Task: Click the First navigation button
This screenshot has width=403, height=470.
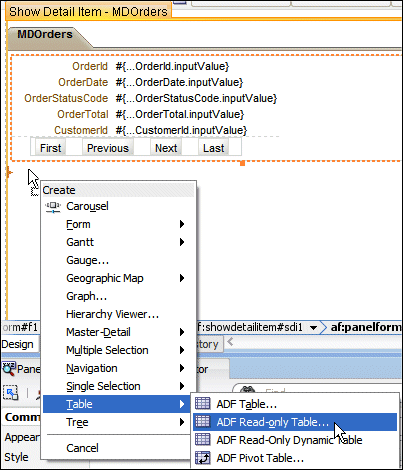Action: click(51, 148)
